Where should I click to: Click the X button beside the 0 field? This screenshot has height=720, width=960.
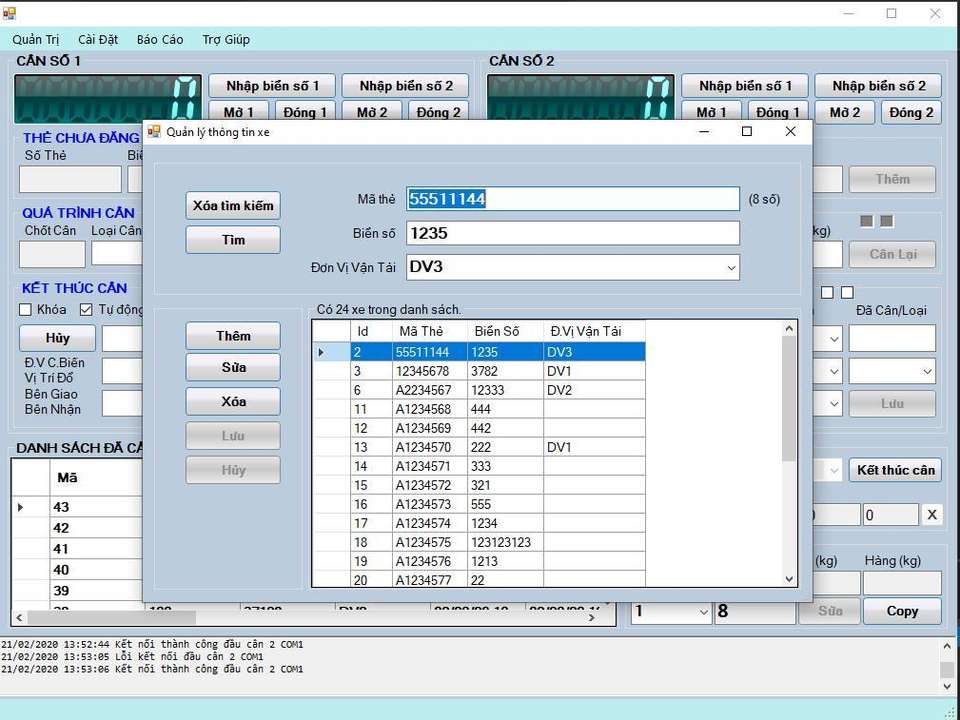point(931,515)
